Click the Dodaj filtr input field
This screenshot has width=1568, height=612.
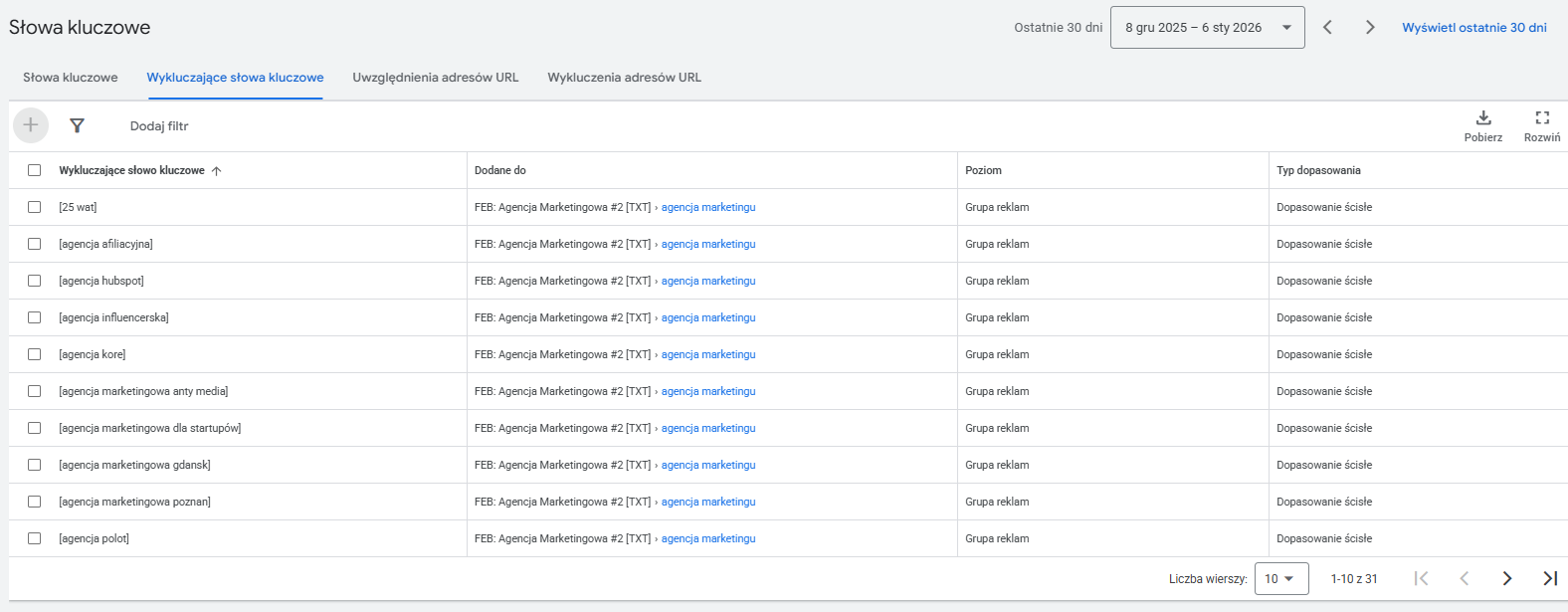(x=159, y=126)
